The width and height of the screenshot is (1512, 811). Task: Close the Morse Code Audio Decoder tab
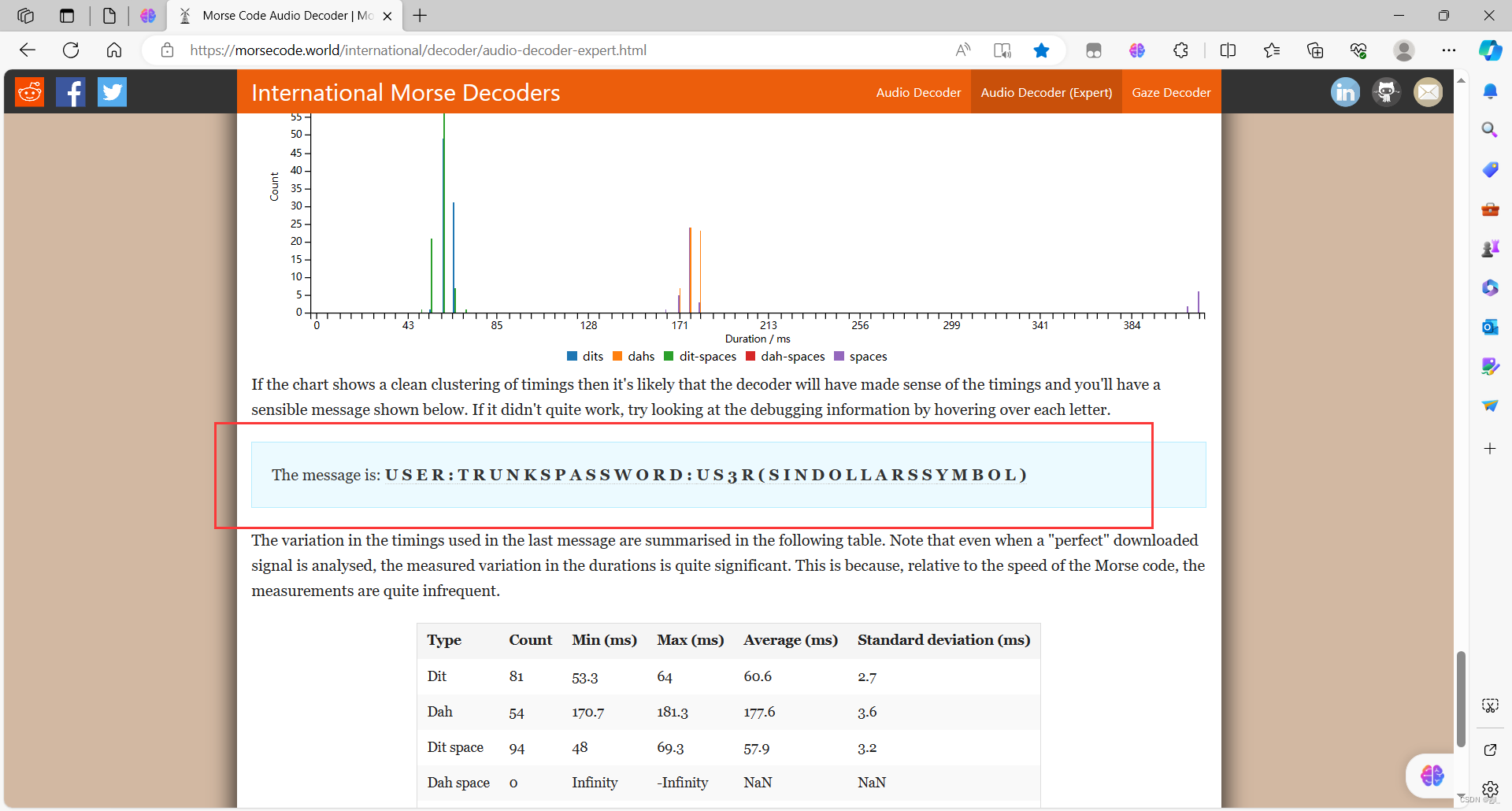pos(387,16)
